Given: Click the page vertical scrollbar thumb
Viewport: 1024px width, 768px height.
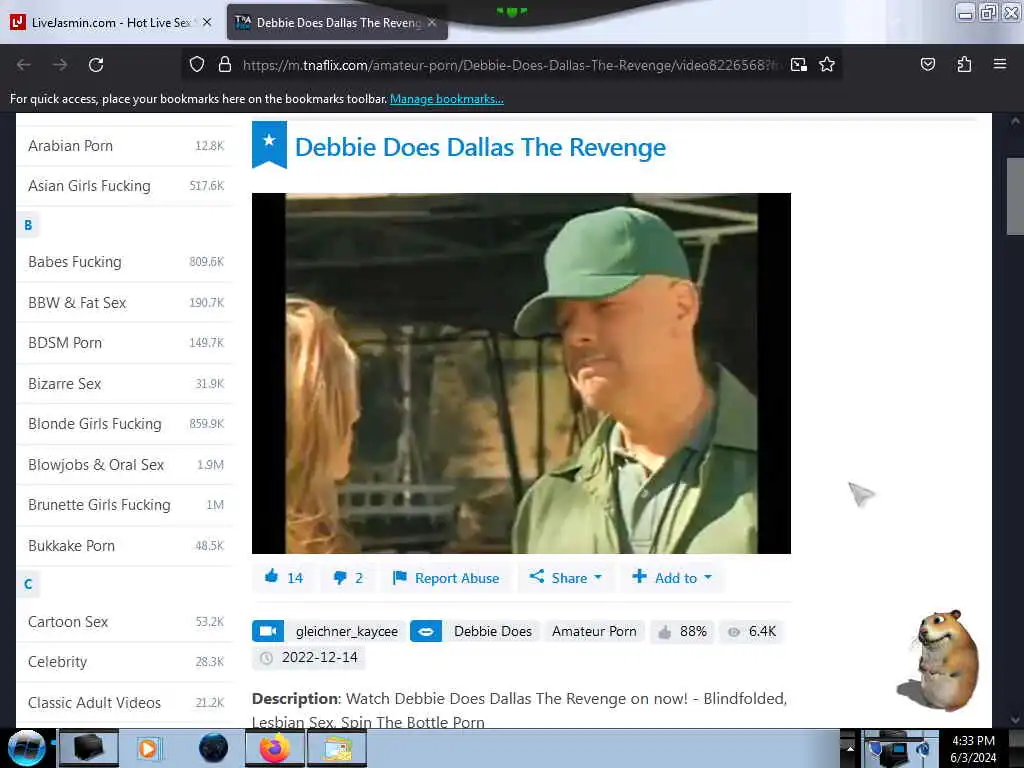Looking at the screenshot, I should click(x=1015, y=195).
